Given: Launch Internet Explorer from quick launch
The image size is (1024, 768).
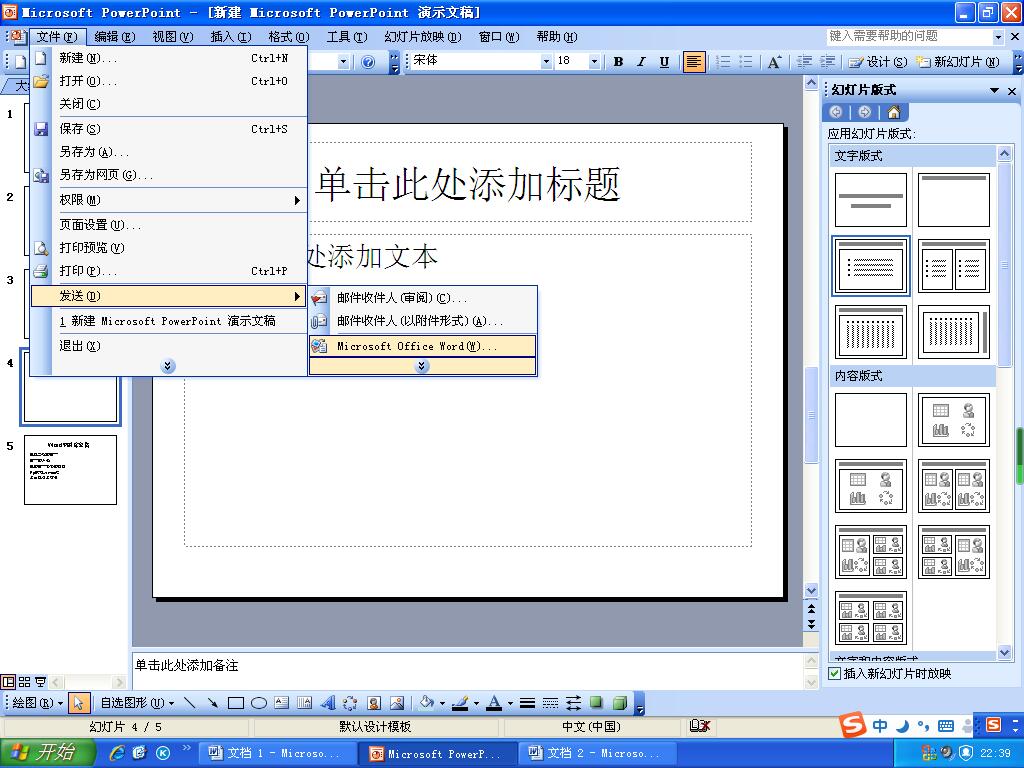Looking at the screenshot, I should point(117,753).
